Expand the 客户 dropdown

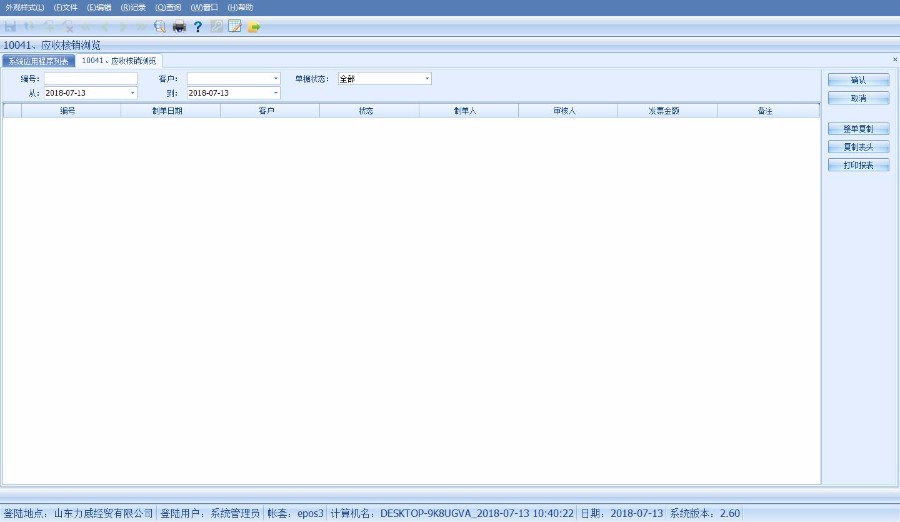[276, 79]
